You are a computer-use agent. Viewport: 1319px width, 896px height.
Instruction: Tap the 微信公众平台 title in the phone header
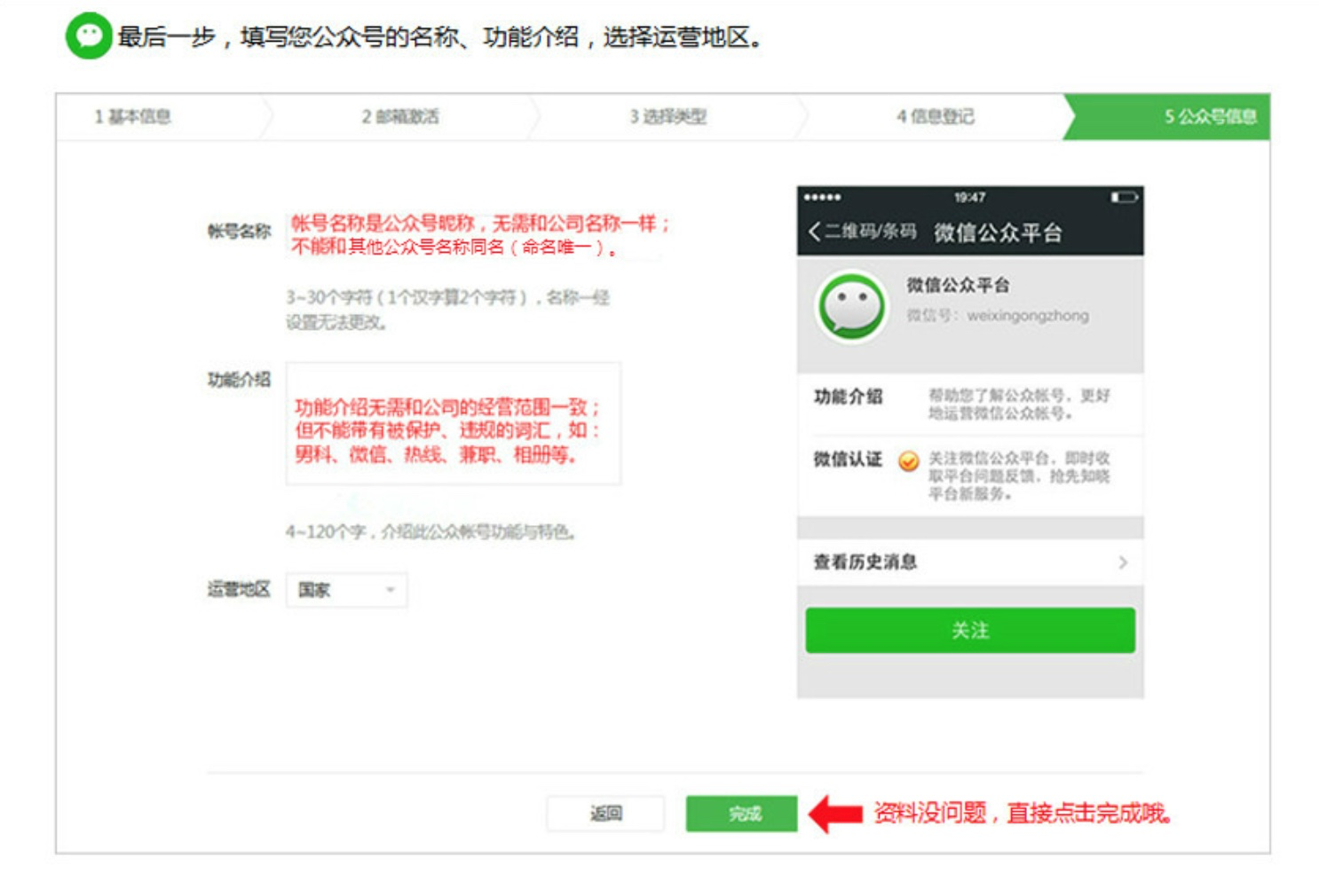(998, 233)
